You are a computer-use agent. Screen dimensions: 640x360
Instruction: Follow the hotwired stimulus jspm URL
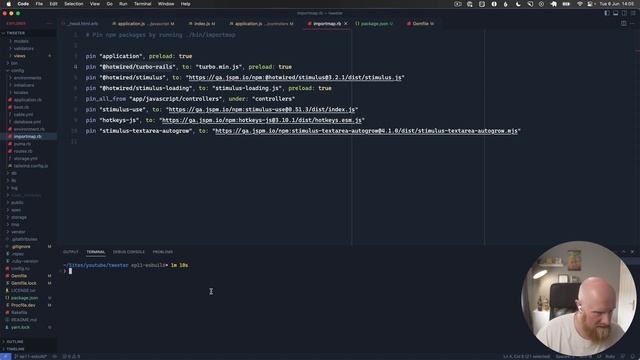[x=295, y=78]
